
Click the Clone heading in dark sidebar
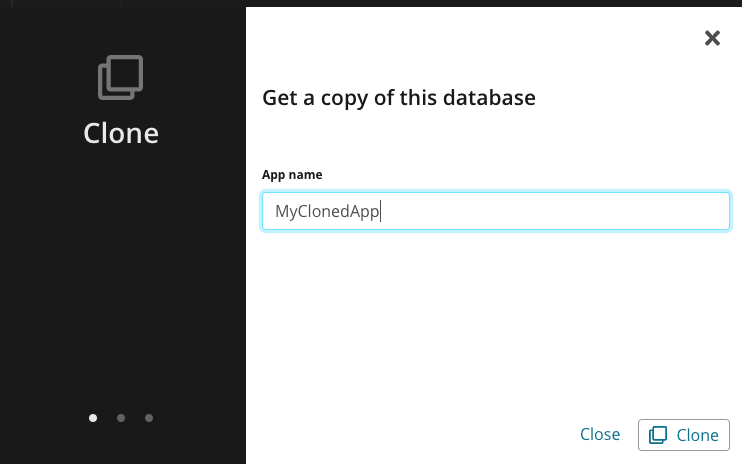[x=121, y=133]
